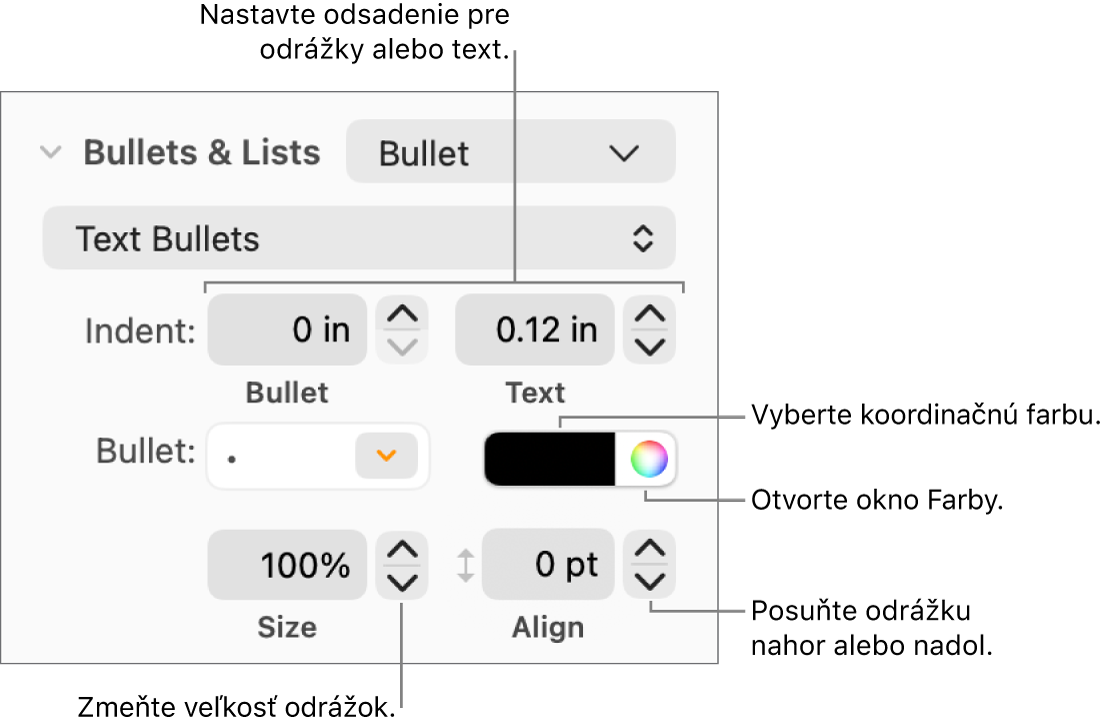Click the Align 0 pt field
Screen dimensions: 1117x724
pos(548,565)
